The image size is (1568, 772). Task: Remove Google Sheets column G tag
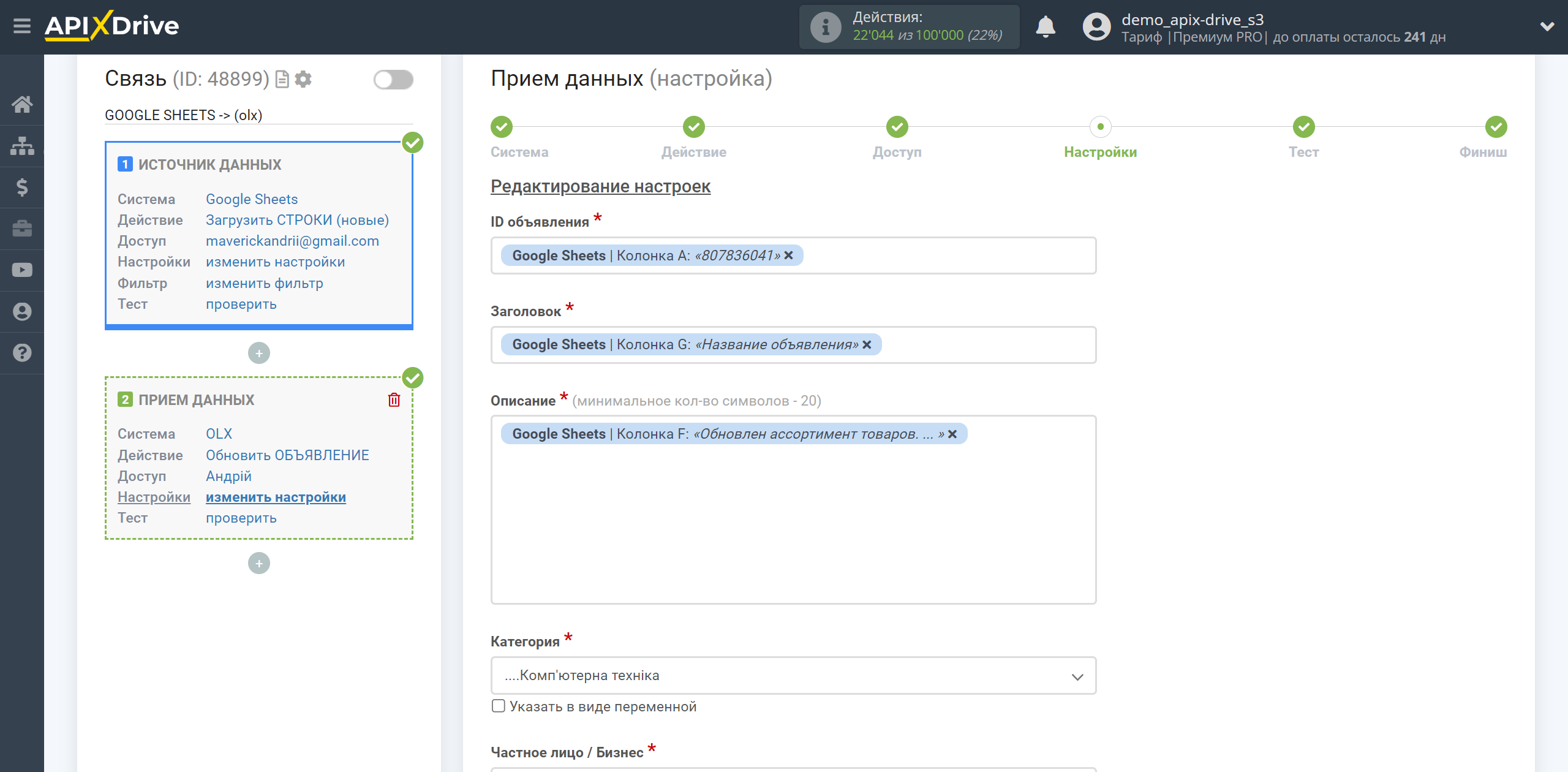(x=867, y=345)
